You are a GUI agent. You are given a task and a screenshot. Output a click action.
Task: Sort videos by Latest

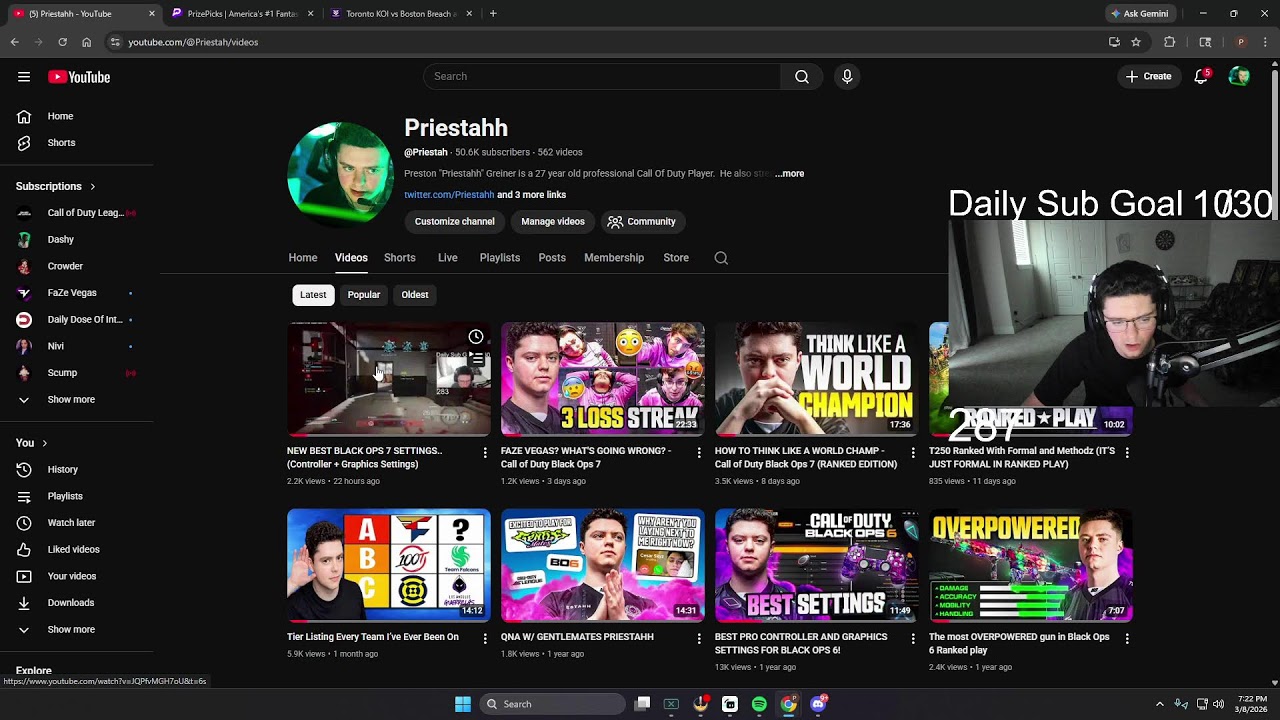point(313,295)
